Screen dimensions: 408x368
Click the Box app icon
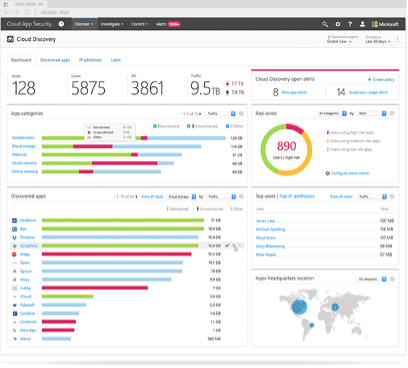tap(14, 229)
